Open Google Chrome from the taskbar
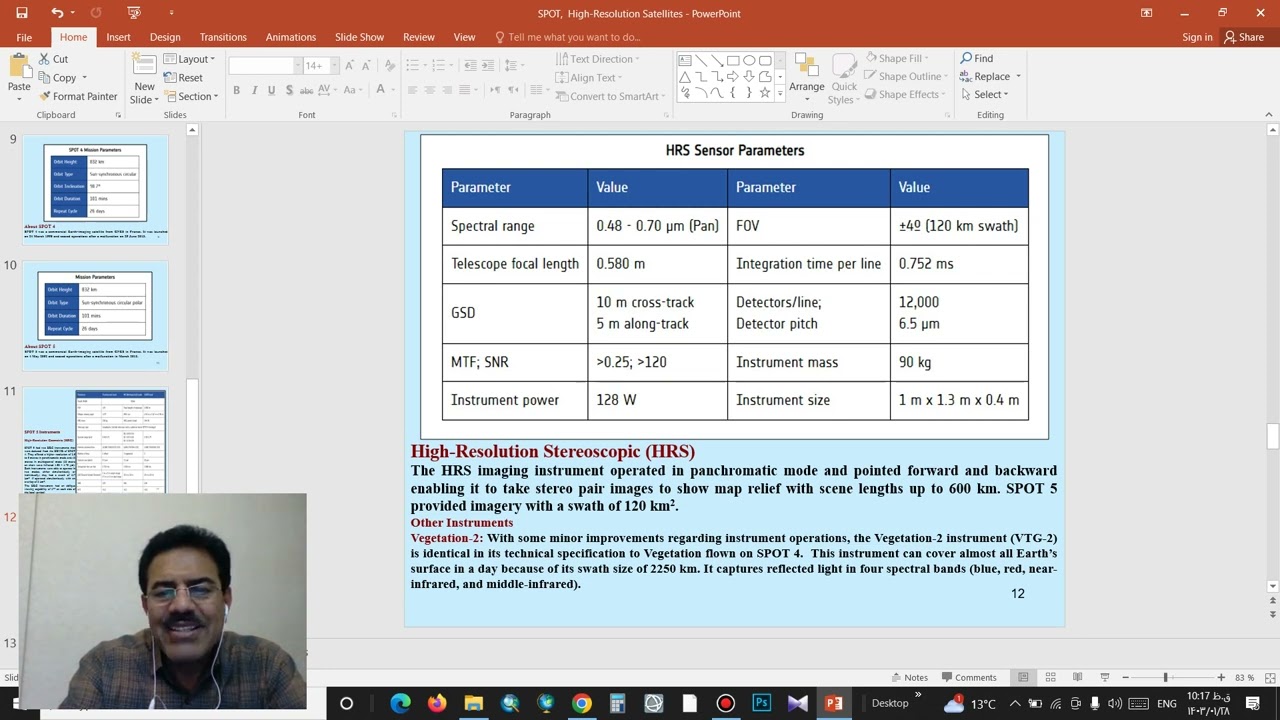 pos(581,703)
